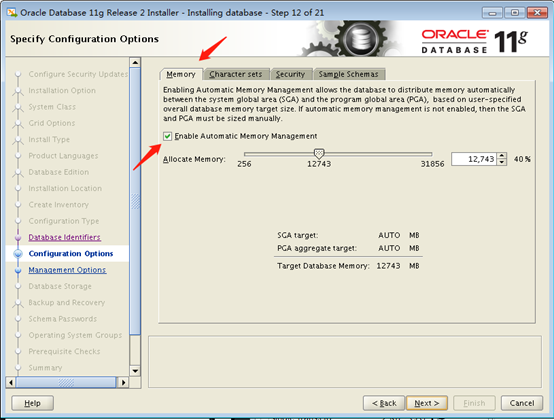Viewport: 554px width, 420px height.
Task: Click the Database Identifiers step bullet icon
Action: click(x=18, y=237)
